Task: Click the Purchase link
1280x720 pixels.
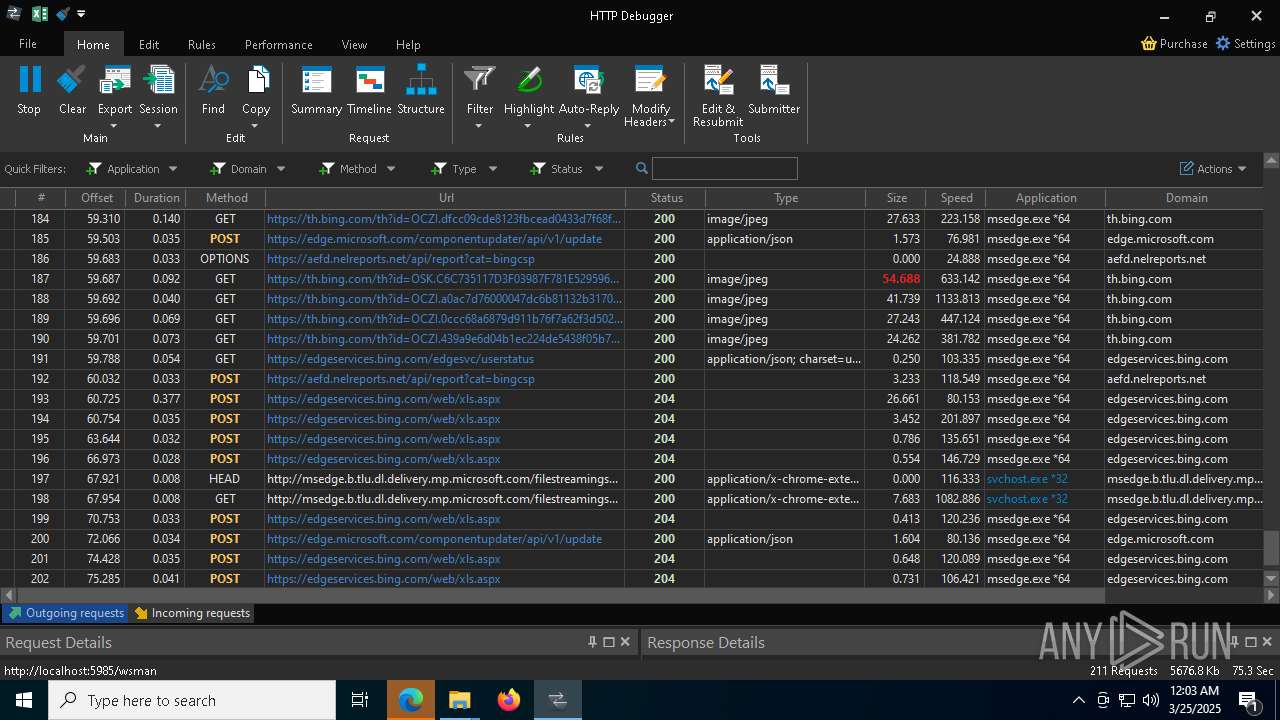Action: click(1174, 44)
